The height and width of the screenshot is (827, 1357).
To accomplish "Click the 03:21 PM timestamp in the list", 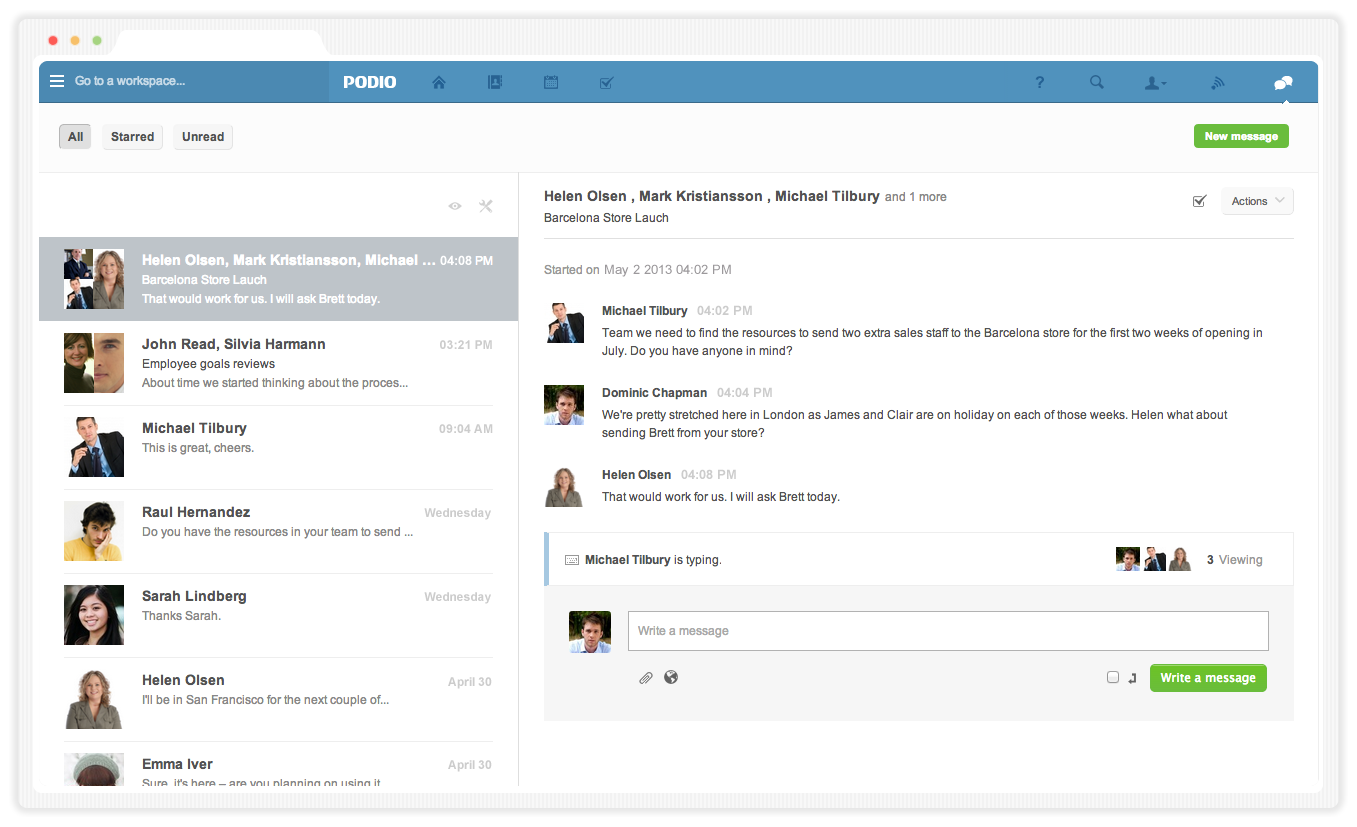I will (x=466, y=345).
